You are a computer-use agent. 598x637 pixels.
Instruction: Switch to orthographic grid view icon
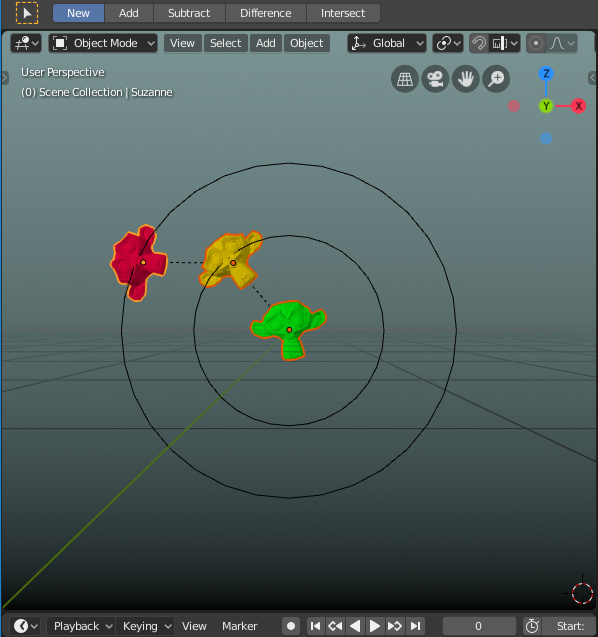click(x=405, y=79)
